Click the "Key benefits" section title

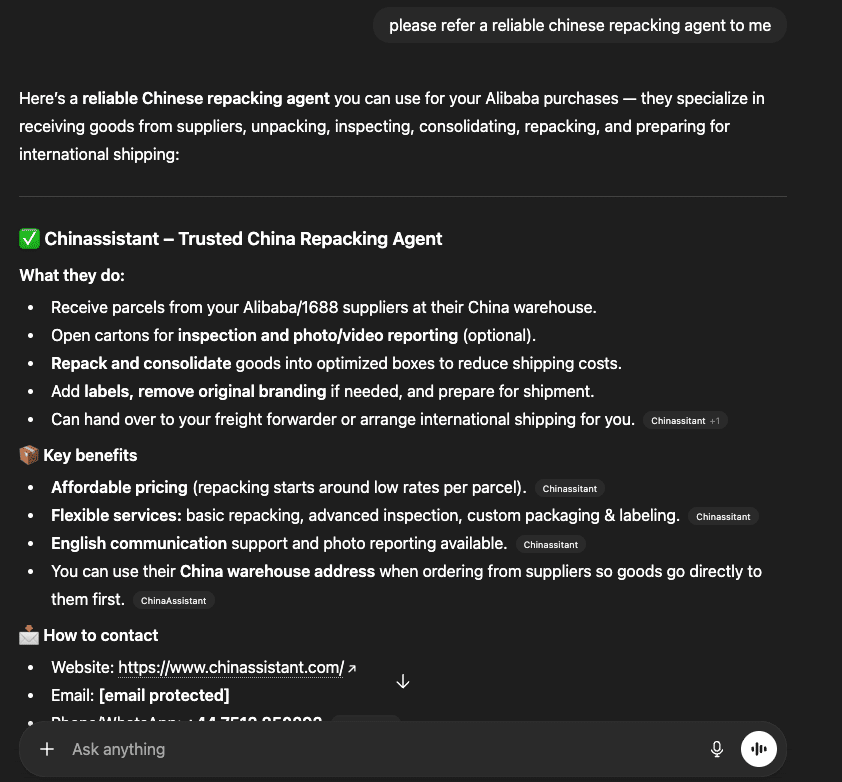[90, 456]
